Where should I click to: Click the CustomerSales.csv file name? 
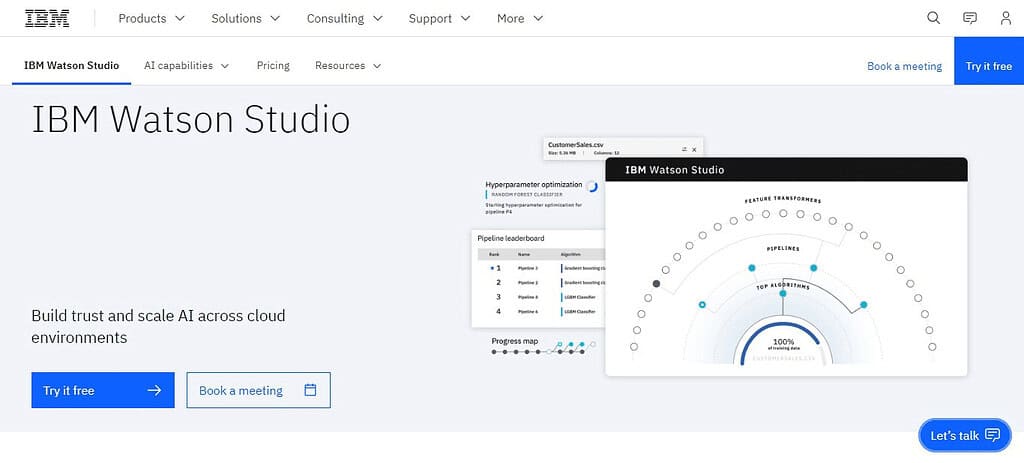click(576, 144)
